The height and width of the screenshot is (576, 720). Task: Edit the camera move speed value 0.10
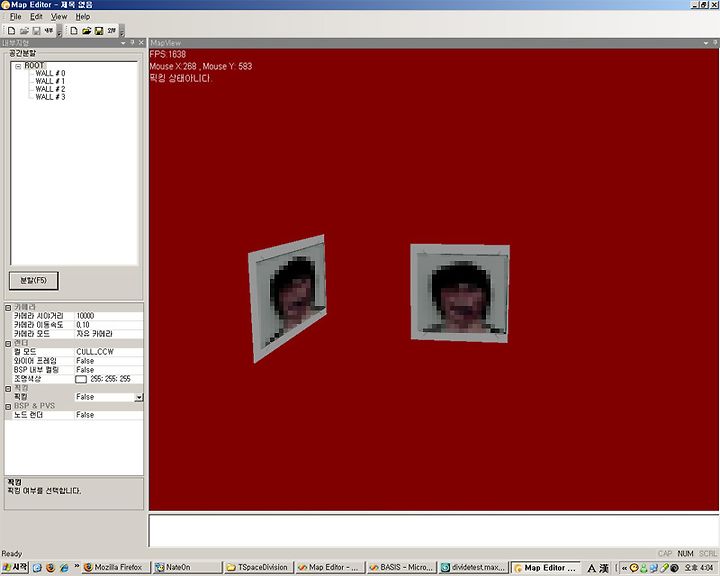(x=108, y=325)
